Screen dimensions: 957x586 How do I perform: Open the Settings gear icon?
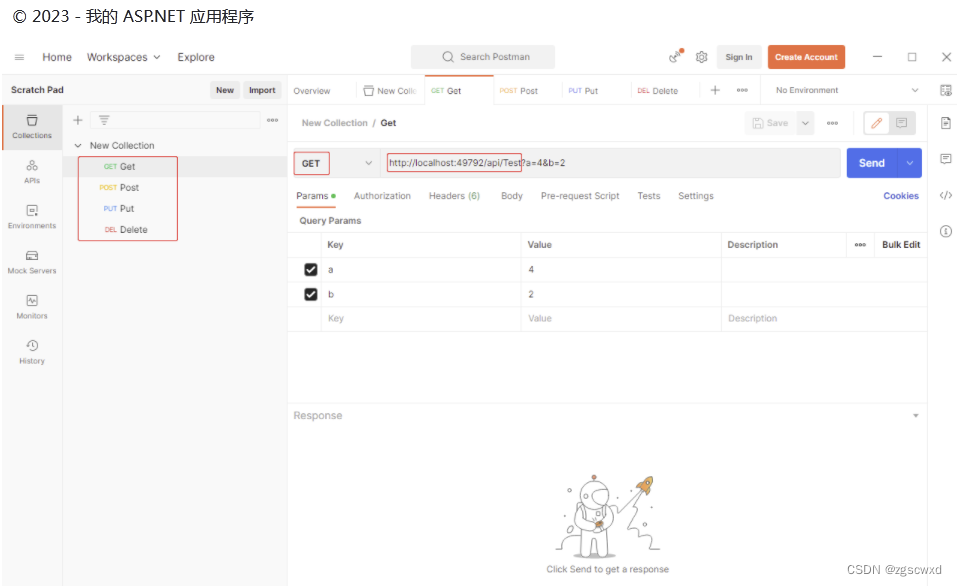[x=701, y=57]
